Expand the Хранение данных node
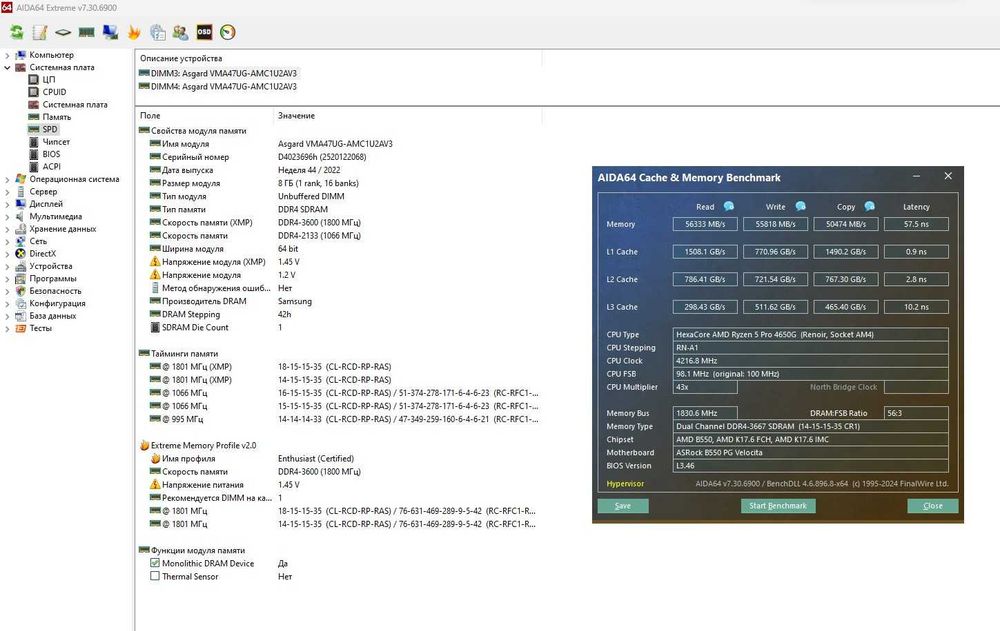Screen dimensions: 1000x631 tap(7, 229)
